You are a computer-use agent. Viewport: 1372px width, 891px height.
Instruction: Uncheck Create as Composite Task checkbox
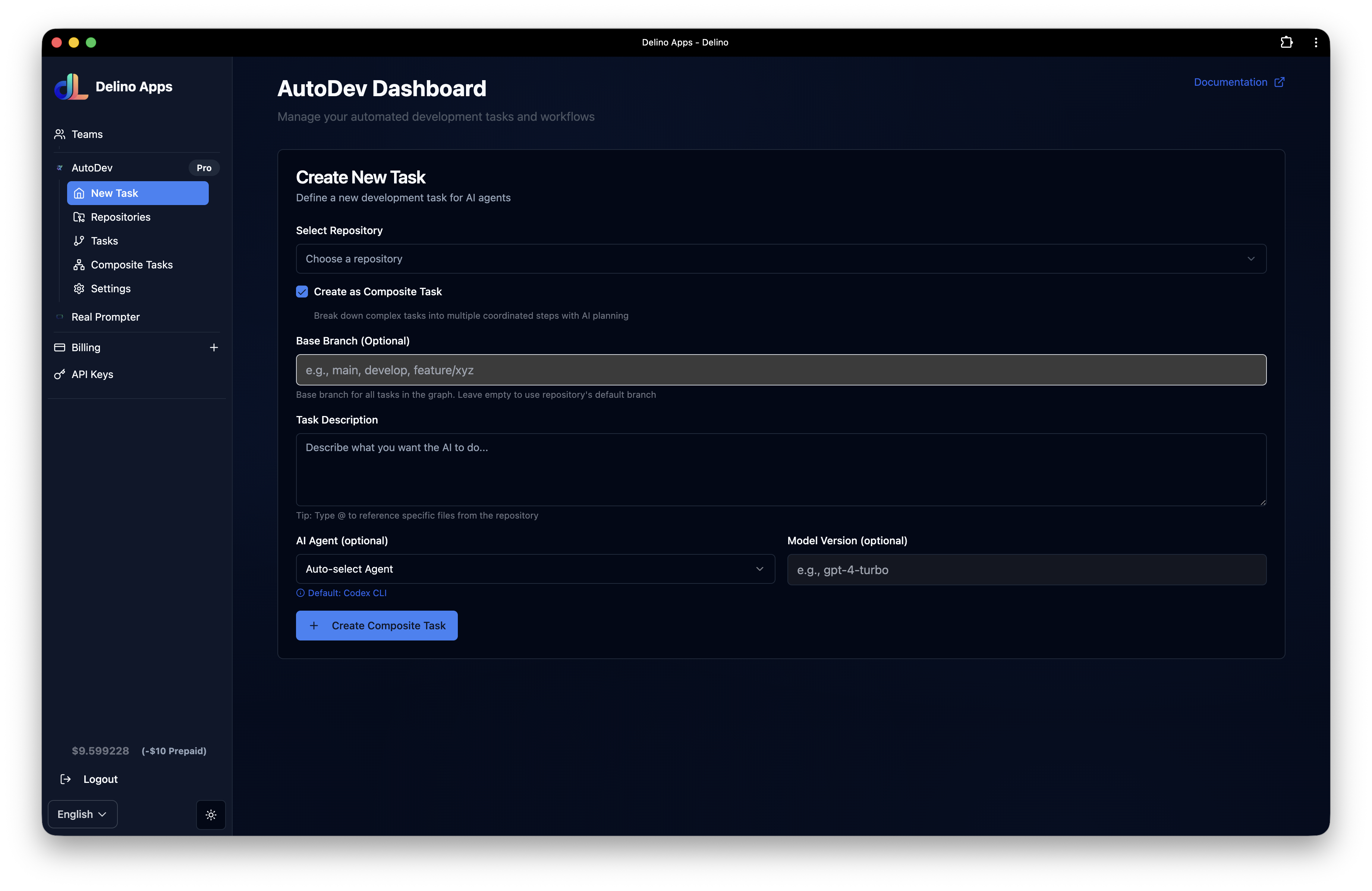coord(302,292)
